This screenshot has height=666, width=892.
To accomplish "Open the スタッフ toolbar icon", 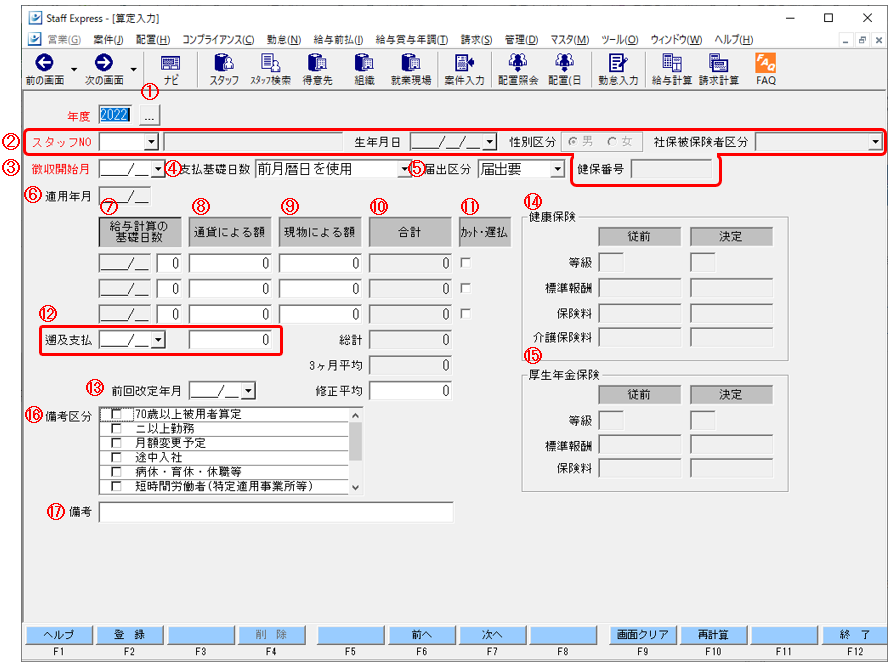I will click(224, 69).
